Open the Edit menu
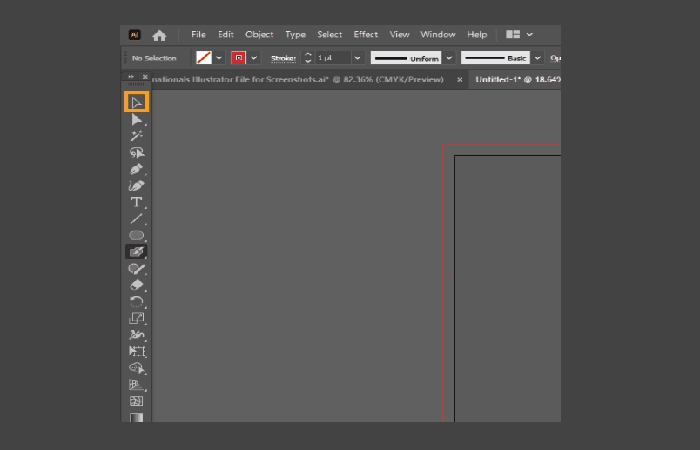 click(x=225, y=34)
